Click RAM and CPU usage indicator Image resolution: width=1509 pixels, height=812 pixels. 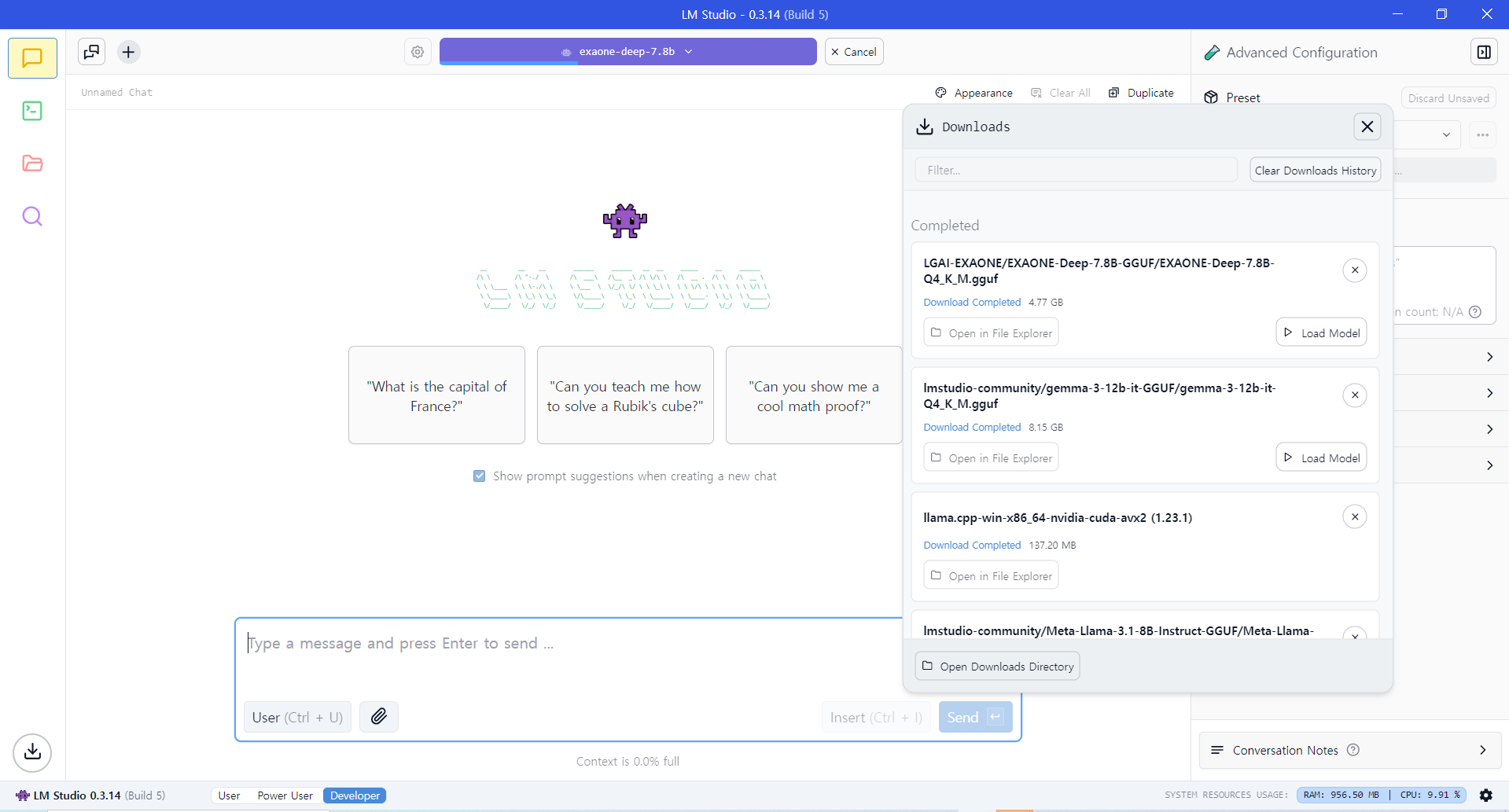point(1381,795)
